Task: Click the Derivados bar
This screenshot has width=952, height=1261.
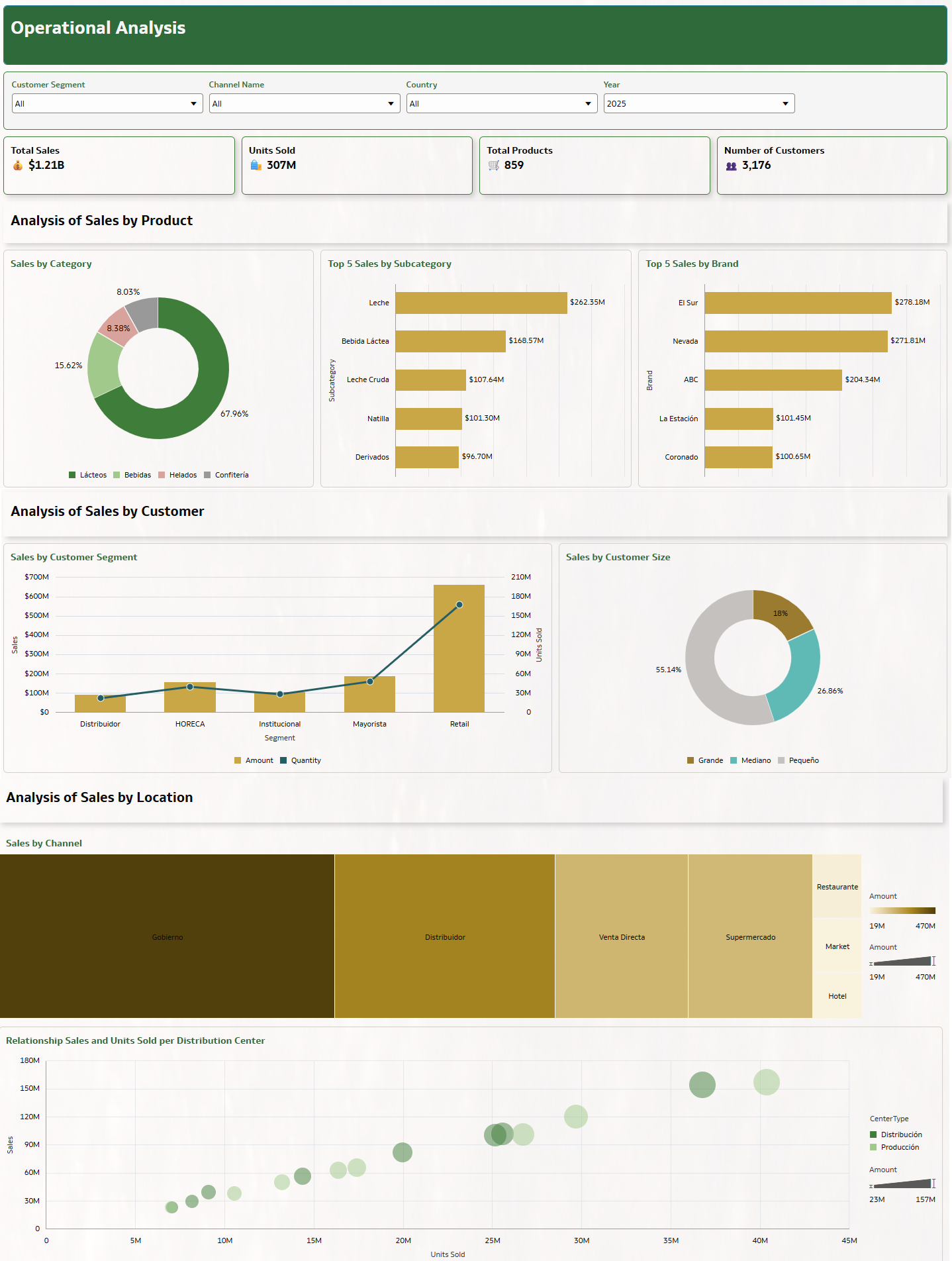Action: pos(427,457)
